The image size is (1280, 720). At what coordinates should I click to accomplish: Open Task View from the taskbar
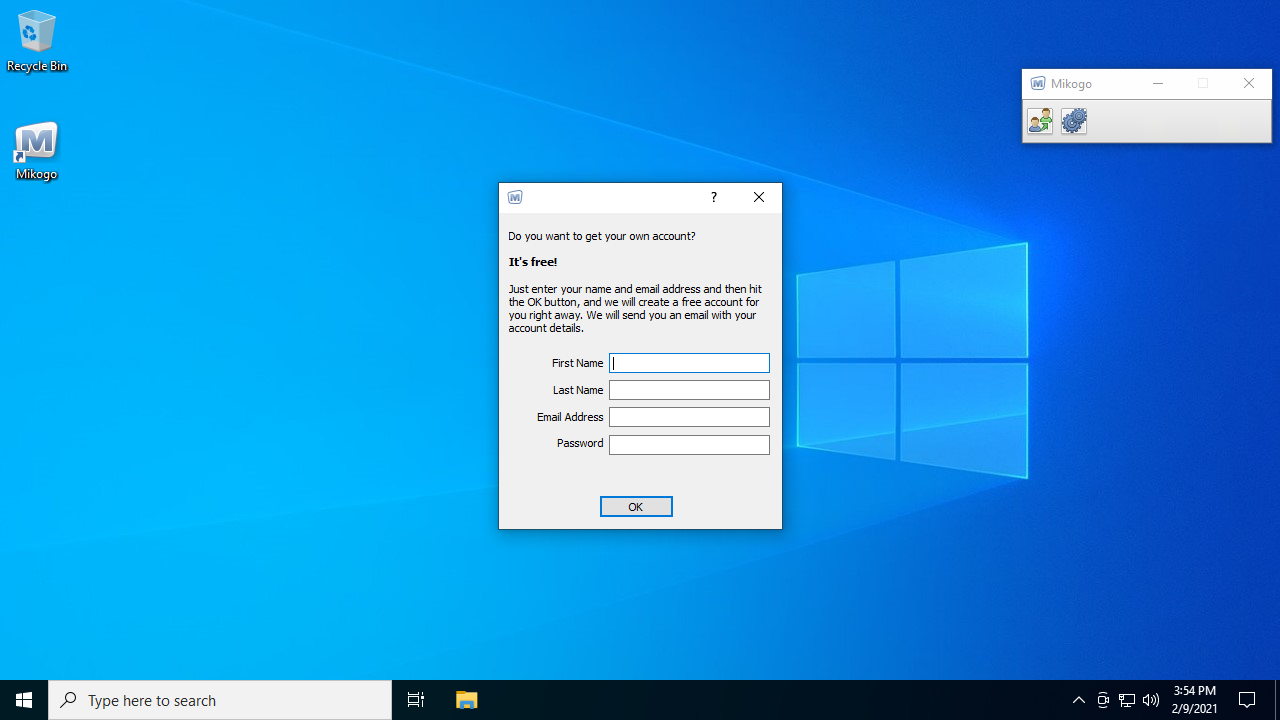point(416,700)
